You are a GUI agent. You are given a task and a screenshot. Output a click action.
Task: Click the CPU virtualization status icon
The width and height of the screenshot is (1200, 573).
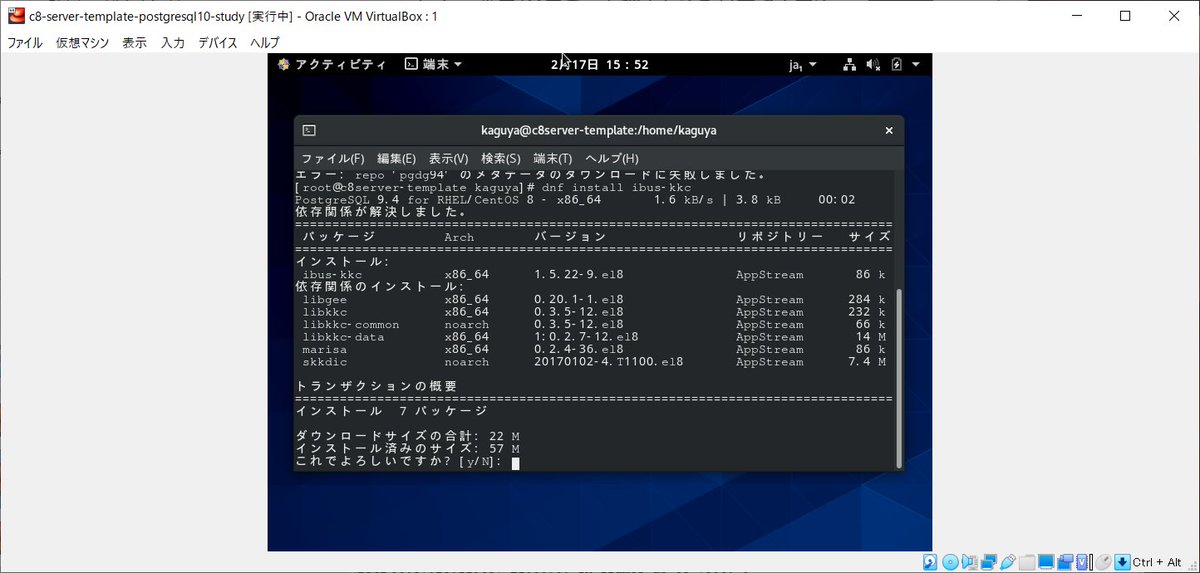[x=1082, y=562]
